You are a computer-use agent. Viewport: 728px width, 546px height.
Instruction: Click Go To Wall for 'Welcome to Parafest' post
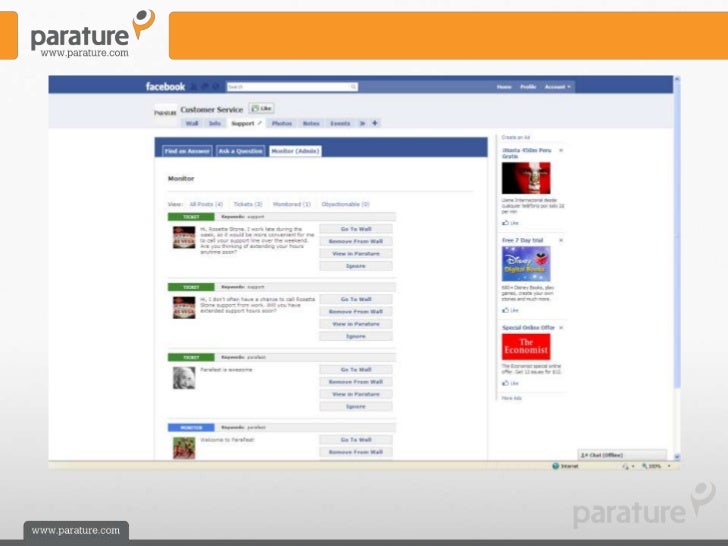(x=356, y=440)
